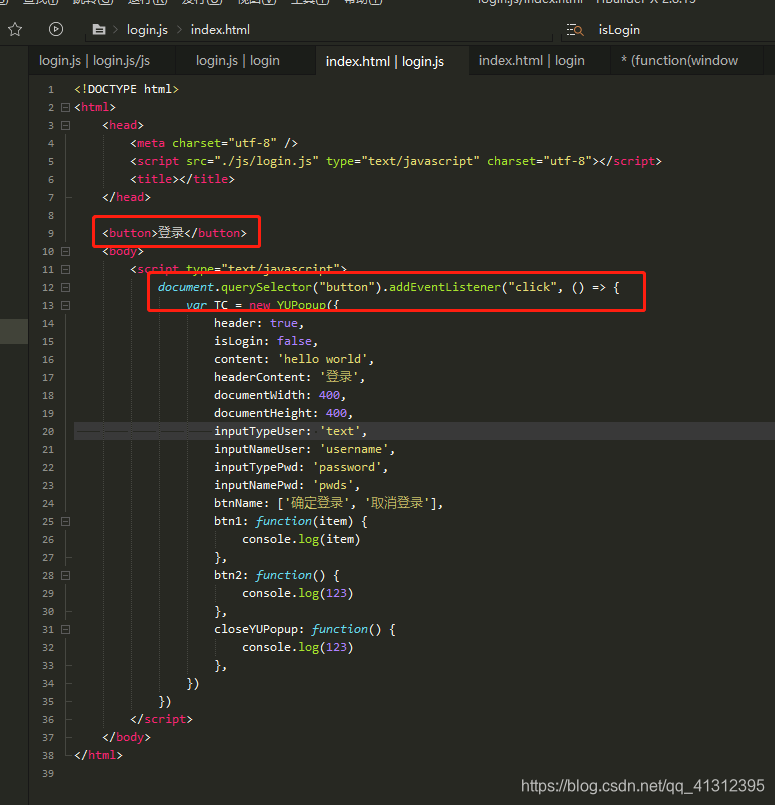The width and height of the screenshot is (775, 805).
Task: Click console.log(item) on line 26
Action: point(301,540)
